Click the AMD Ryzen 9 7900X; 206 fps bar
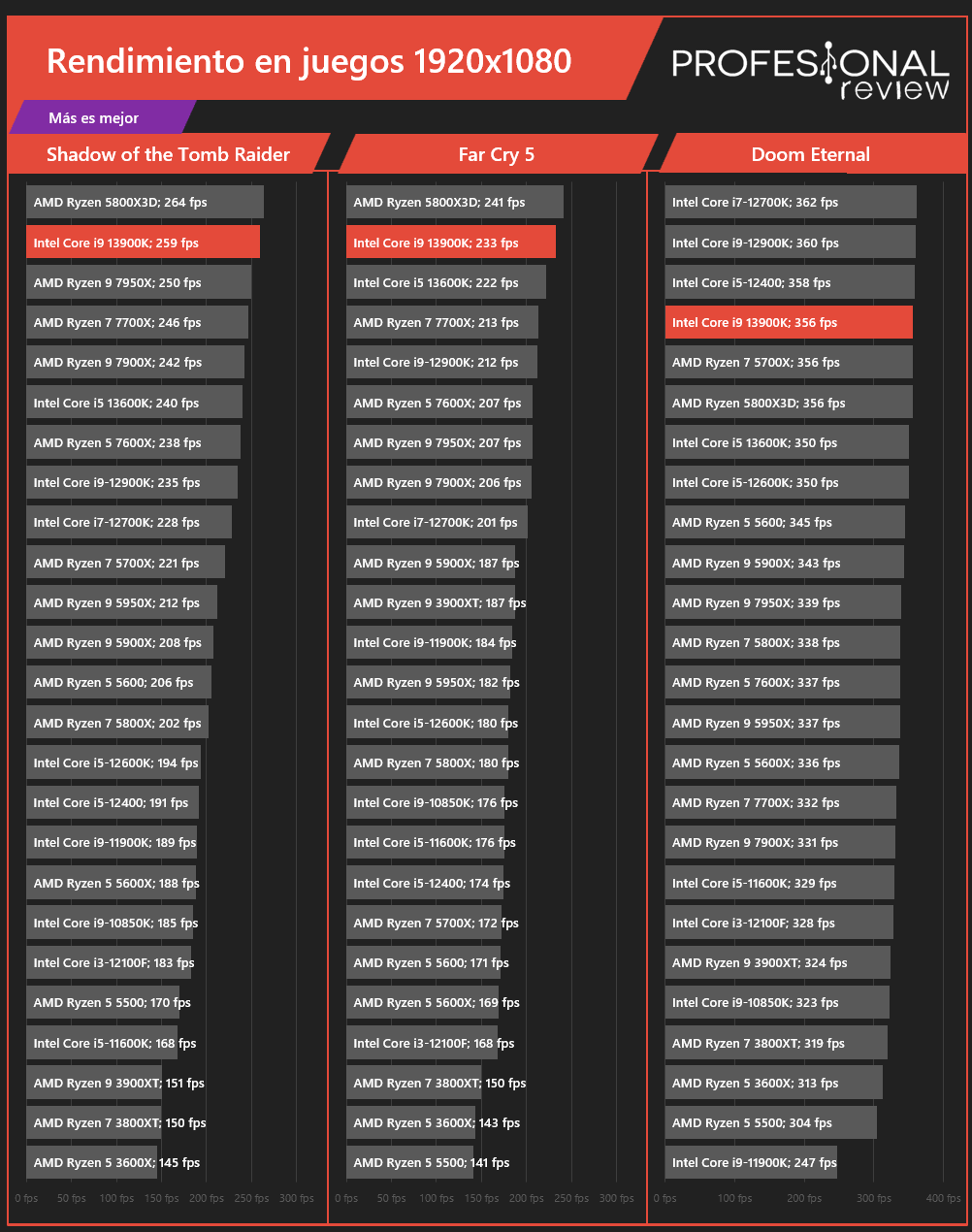Screen dimensions: 972x1232 (438, 482)
